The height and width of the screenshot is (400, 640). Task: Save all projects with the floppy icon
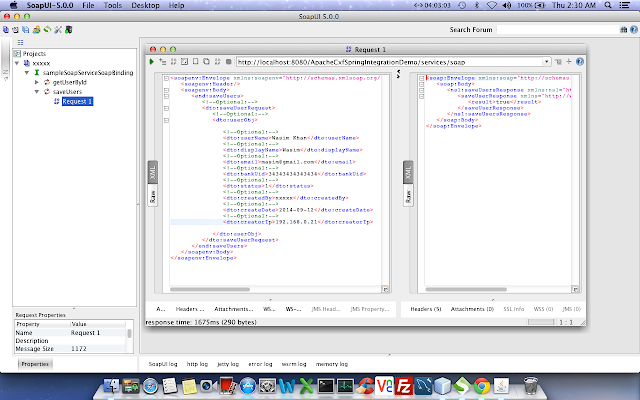click(x=26, y=30)
